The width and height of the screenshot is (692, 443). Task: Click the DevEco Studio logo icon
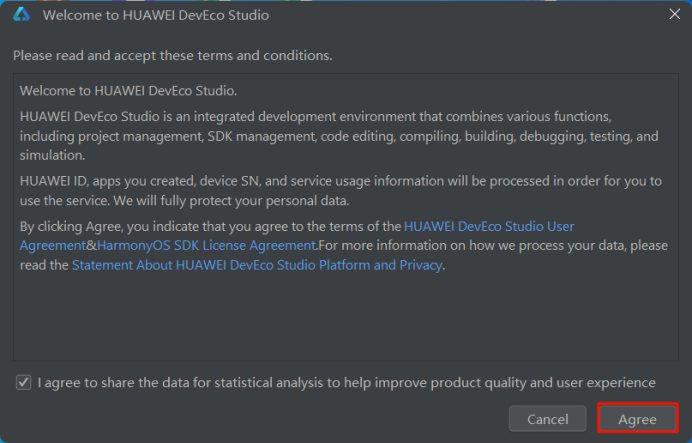[x=21, y=15]
